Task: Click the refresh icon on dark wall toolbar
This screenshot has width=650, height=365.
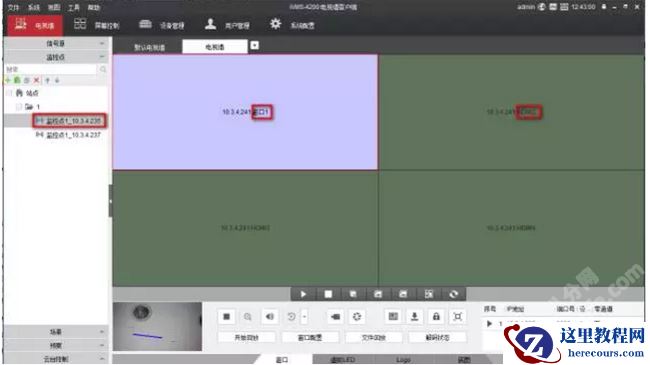Action: 453,294
